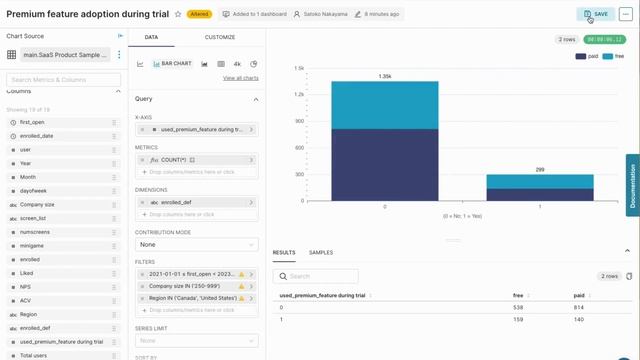Click the first_open column item

(x=63, y=122)
